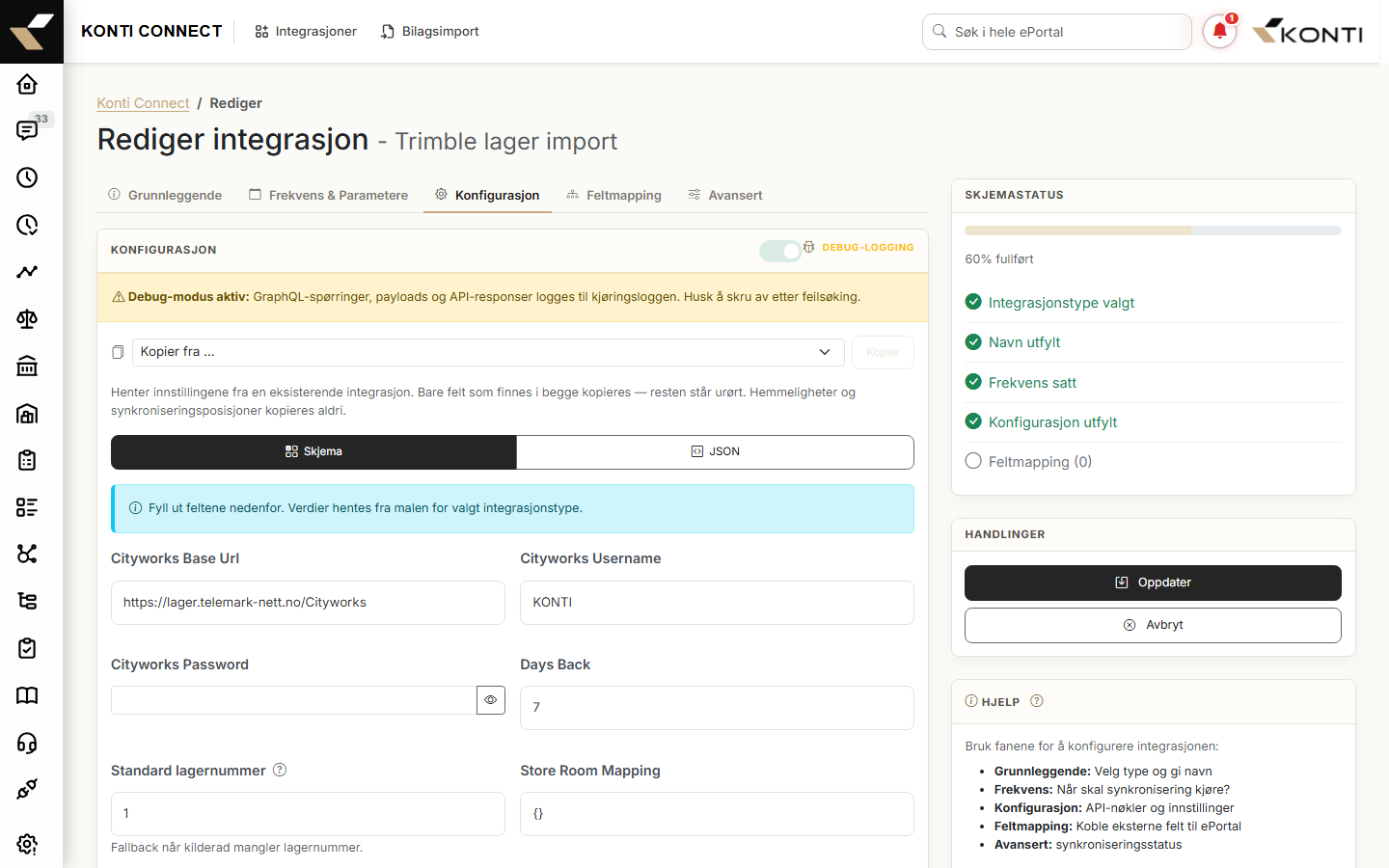Click the 'Trimble lager import' subtitle
The width and height of the screenshot is (1389, 868).
click(x=505, y=142)
